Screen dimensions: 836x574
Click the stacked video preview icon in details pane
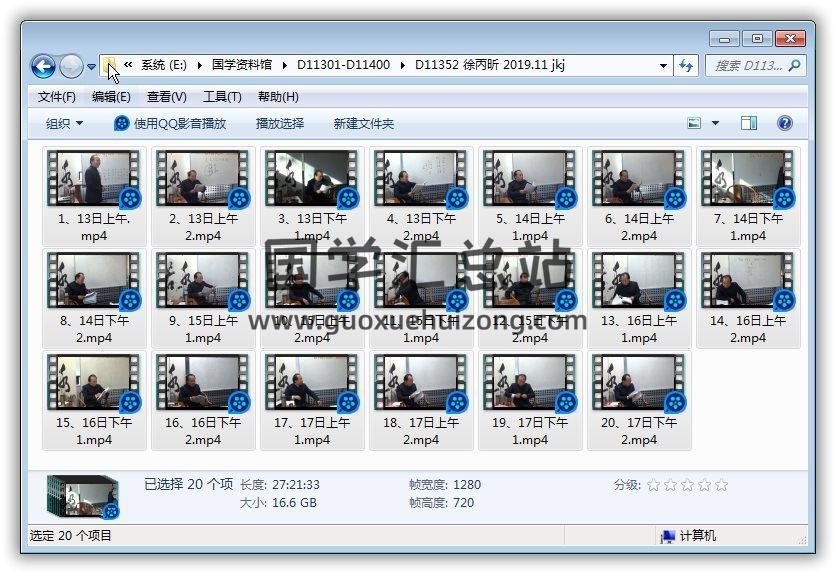click(83, 497)
